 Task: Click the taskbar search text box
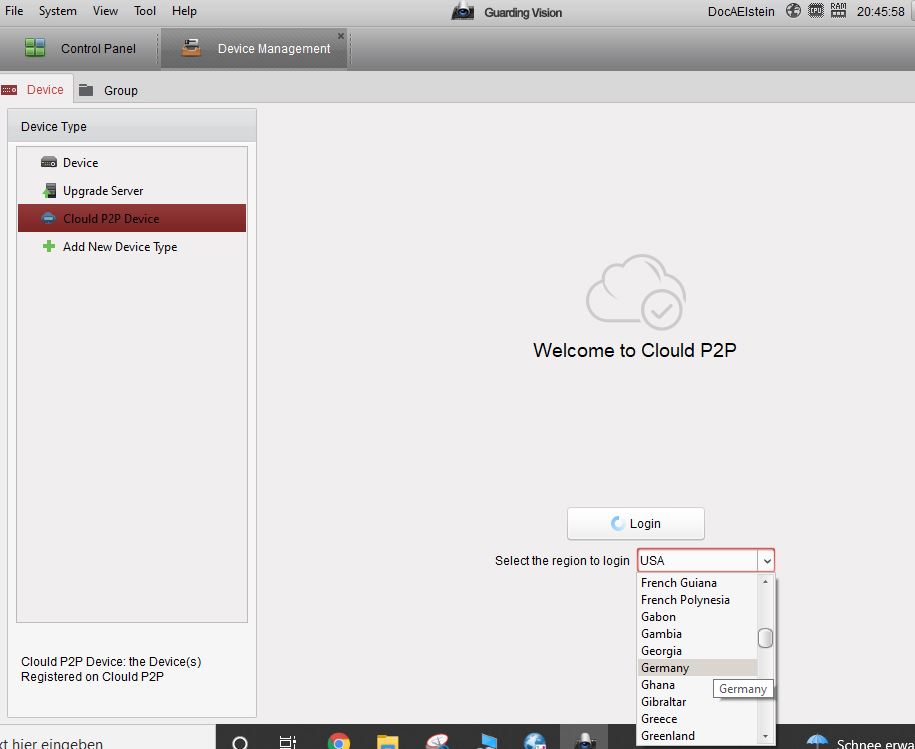[108, 737]
